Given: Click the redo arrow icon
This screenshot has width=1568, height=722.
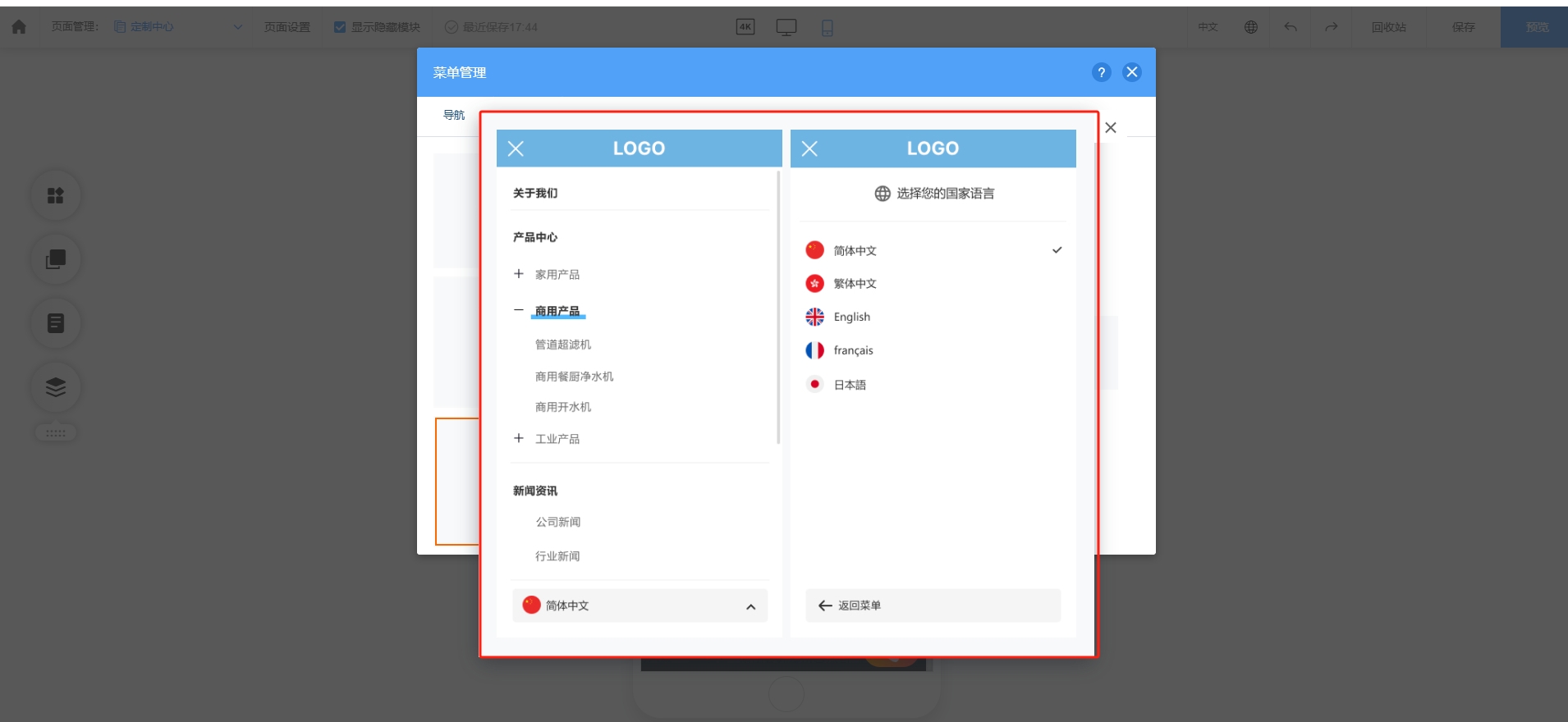Looking at the screenshot, I should tap(1331, 27).
